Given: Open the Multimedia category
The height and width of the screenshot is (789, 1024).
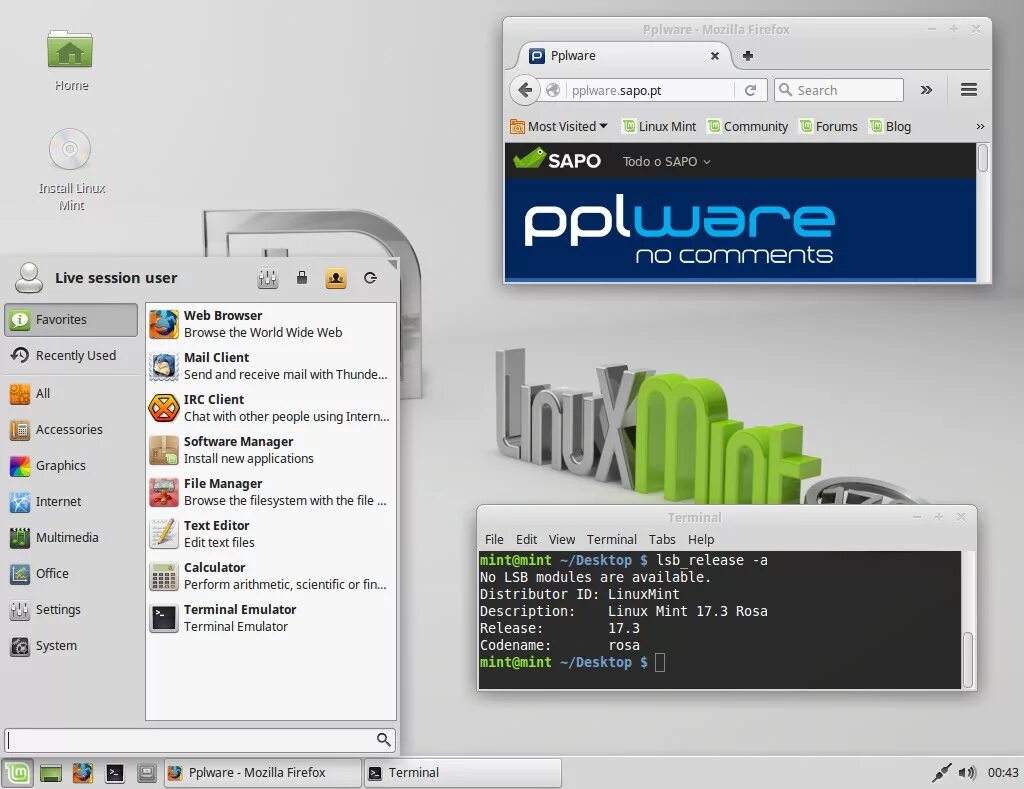Looking at the screenshot, I should (71, 538).
